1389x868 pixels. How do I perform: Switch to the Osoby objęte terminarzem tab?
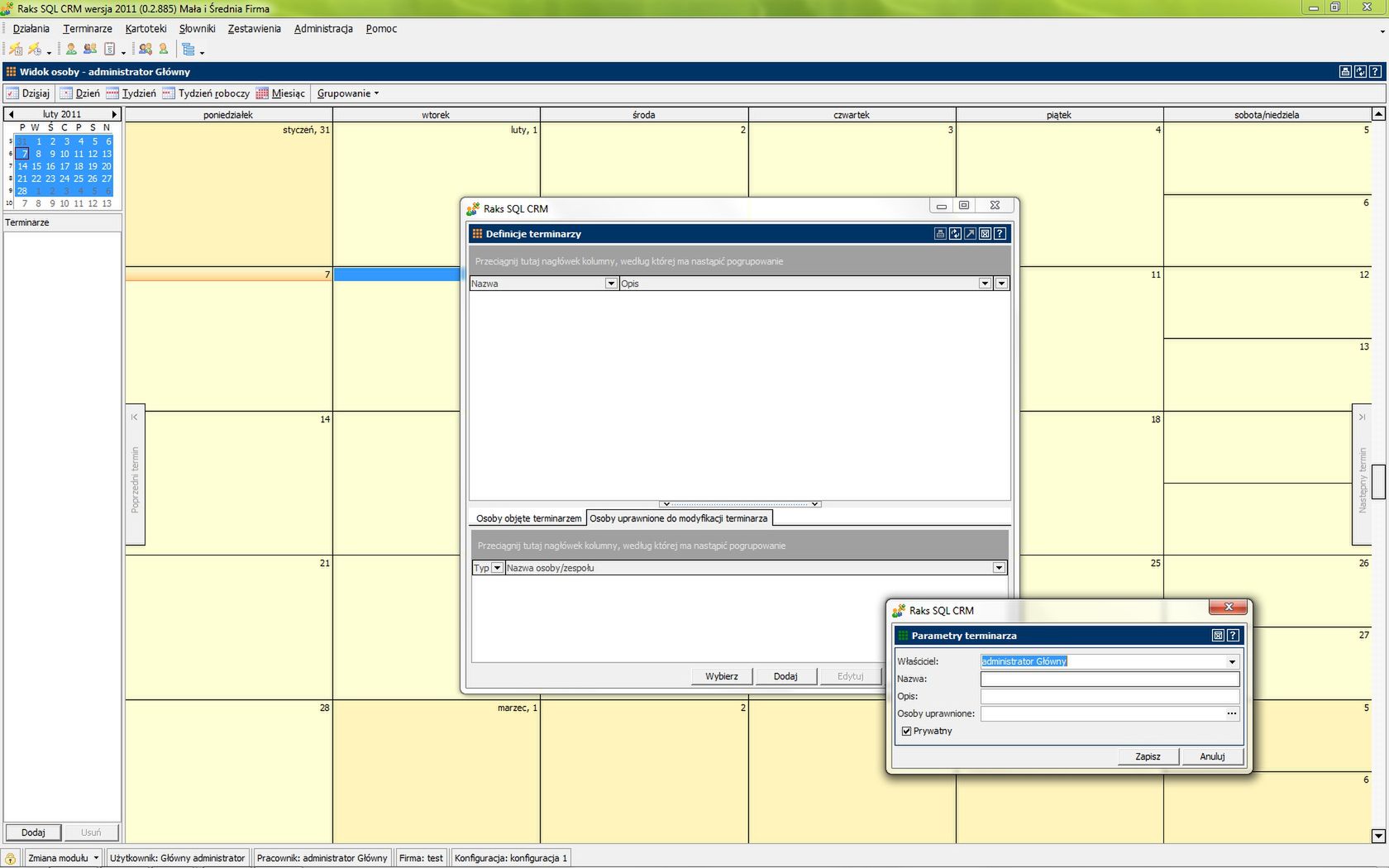(x=528, y=518)
